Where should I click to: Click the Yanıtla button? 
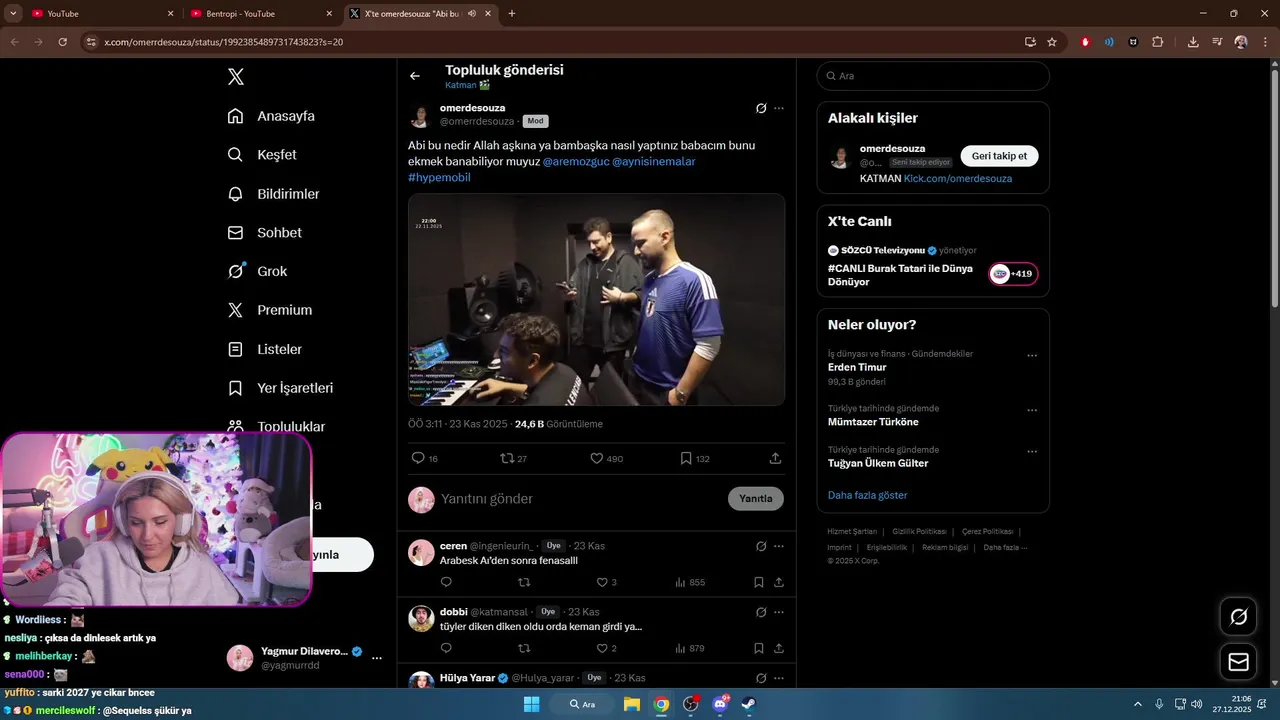(x=756, y=499)
